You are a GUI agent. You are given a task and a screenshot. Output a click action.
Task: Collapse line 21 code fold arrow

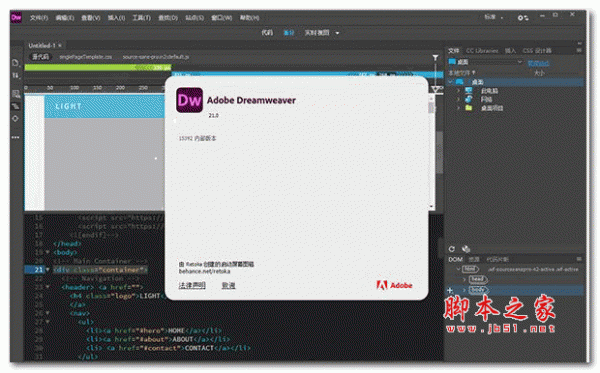(x=48, y=269)
